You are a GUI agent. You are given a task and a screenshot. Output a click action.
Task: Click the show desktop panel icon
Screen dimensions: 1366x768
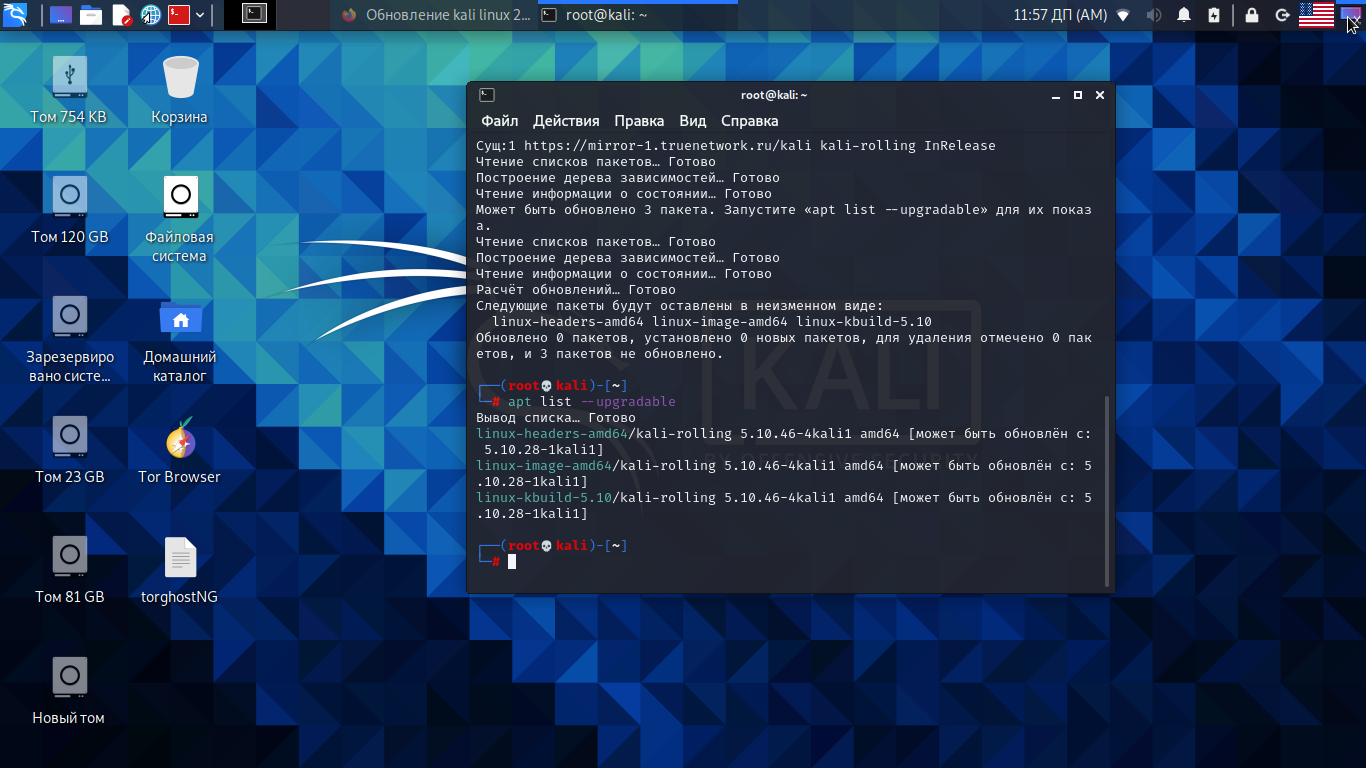[60, 15]
